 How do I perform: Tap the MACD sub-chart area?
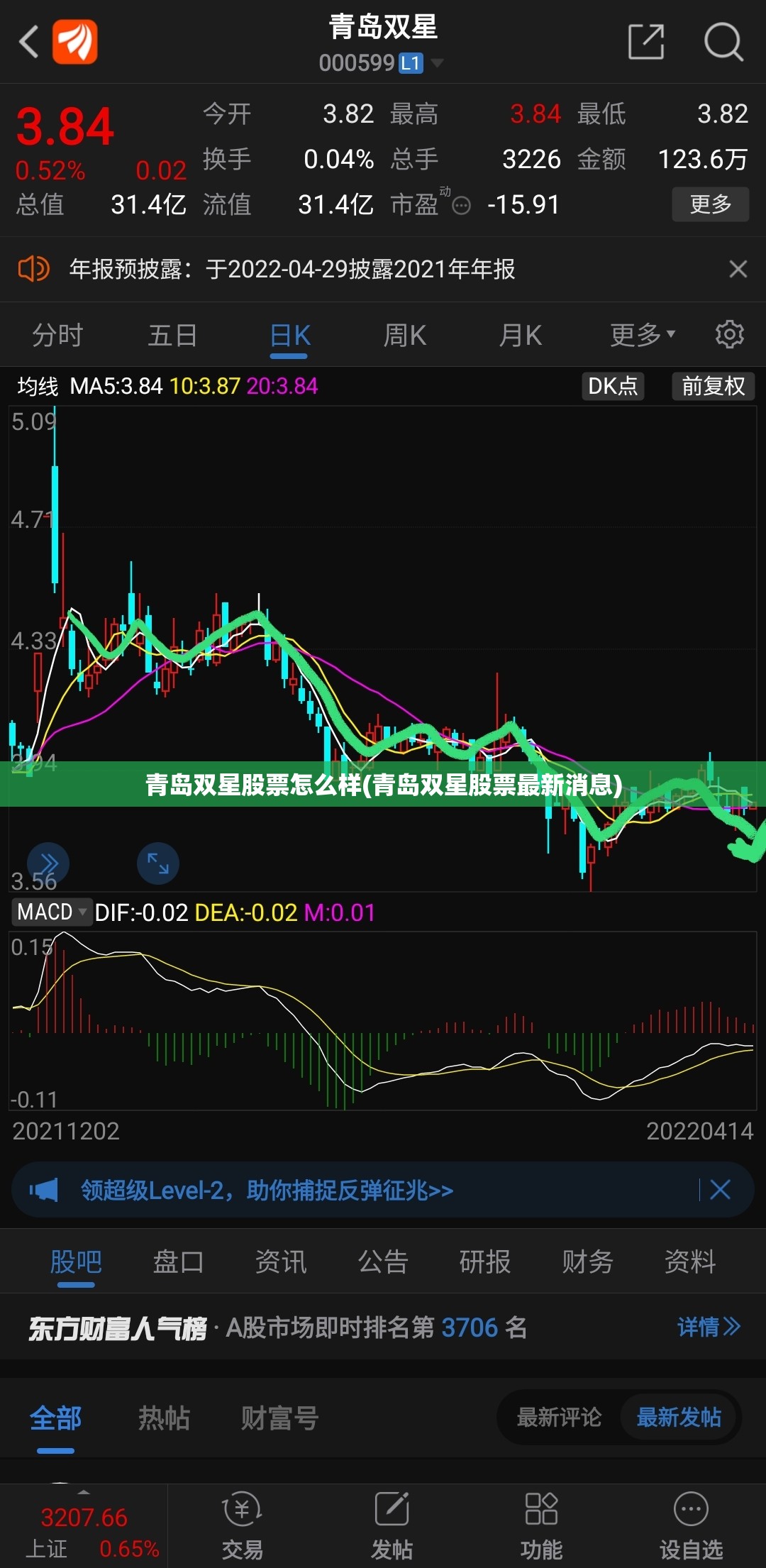383,1021
